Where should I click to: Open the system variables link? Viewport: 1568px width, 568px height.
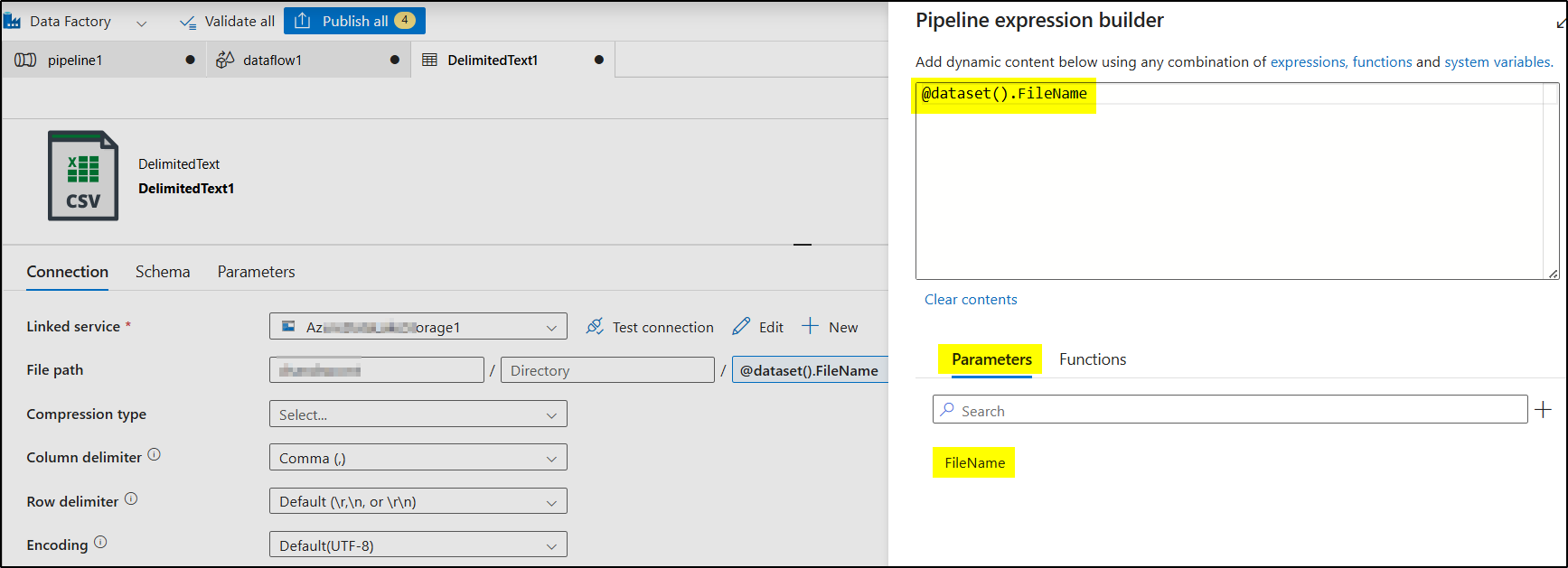[x=1498, y=61]
